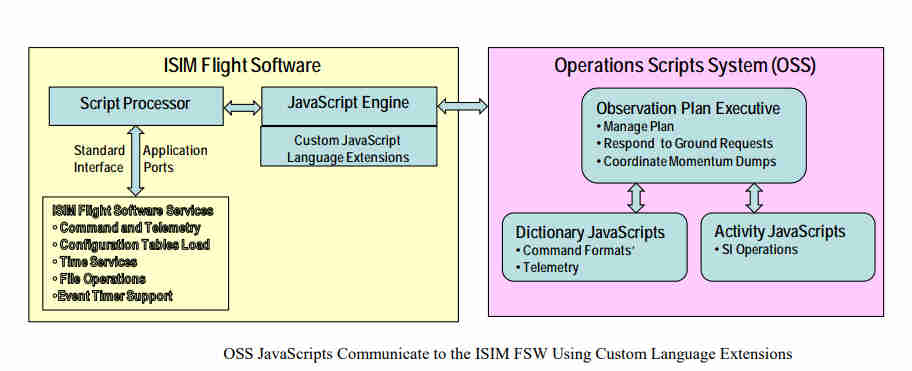Click Coordinate Momentum Dumps bullet
The height and width of the screenshot is (371, 912).
tap(686, 161)
